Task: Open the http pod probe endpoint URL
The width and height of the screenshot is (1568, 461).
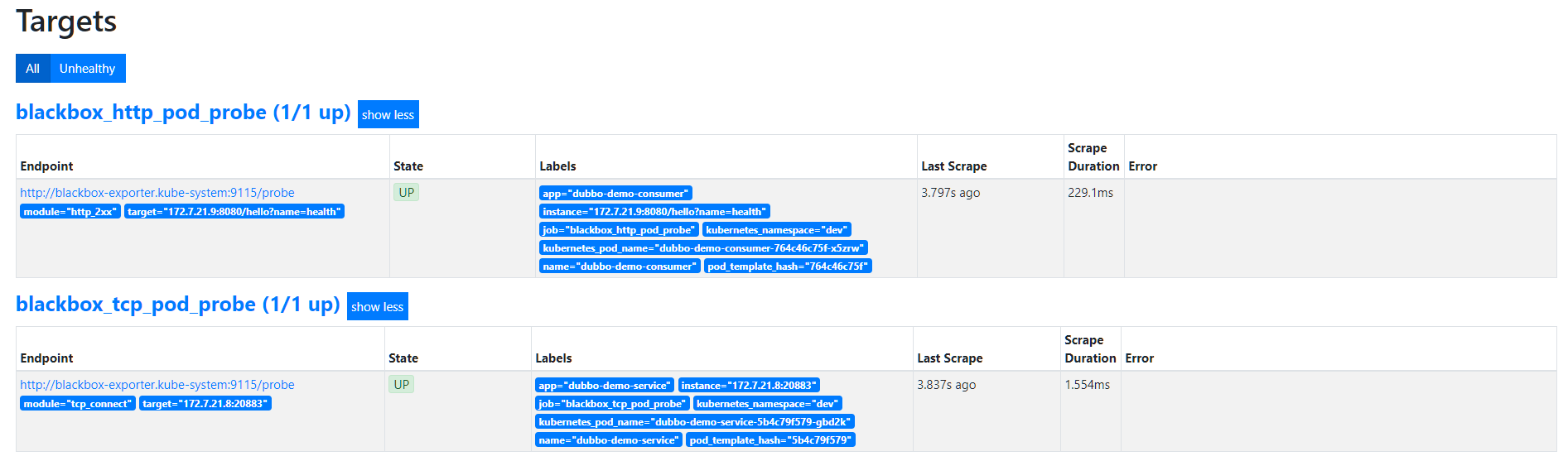Action: click(x=157, y=193)
